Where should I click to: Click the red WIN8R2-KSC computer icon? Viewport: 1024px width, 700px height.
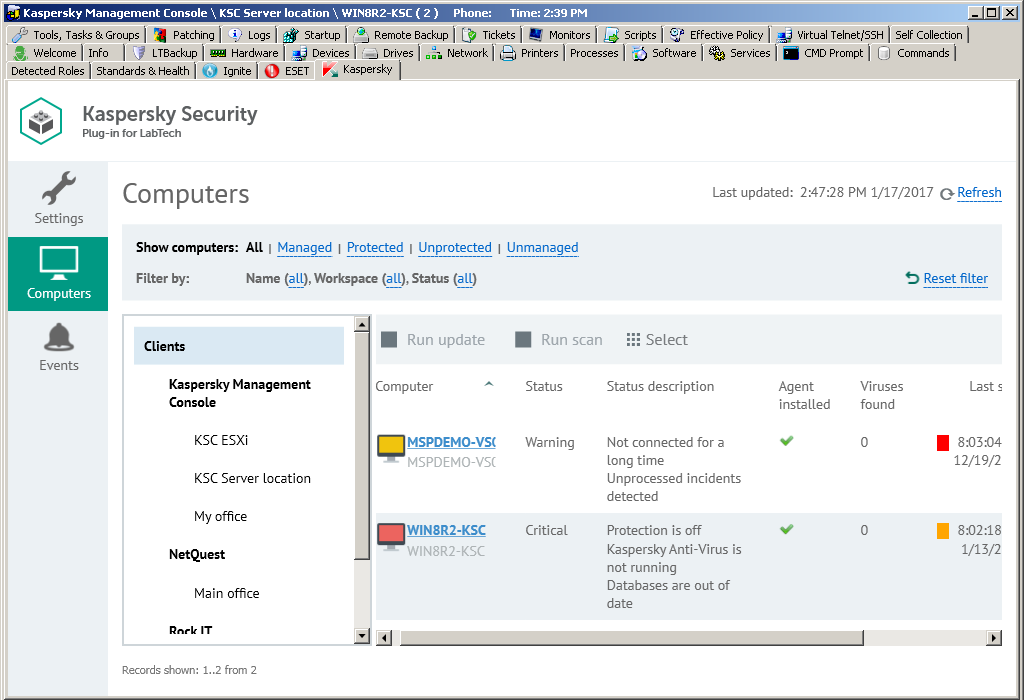(x=390, y=535)
